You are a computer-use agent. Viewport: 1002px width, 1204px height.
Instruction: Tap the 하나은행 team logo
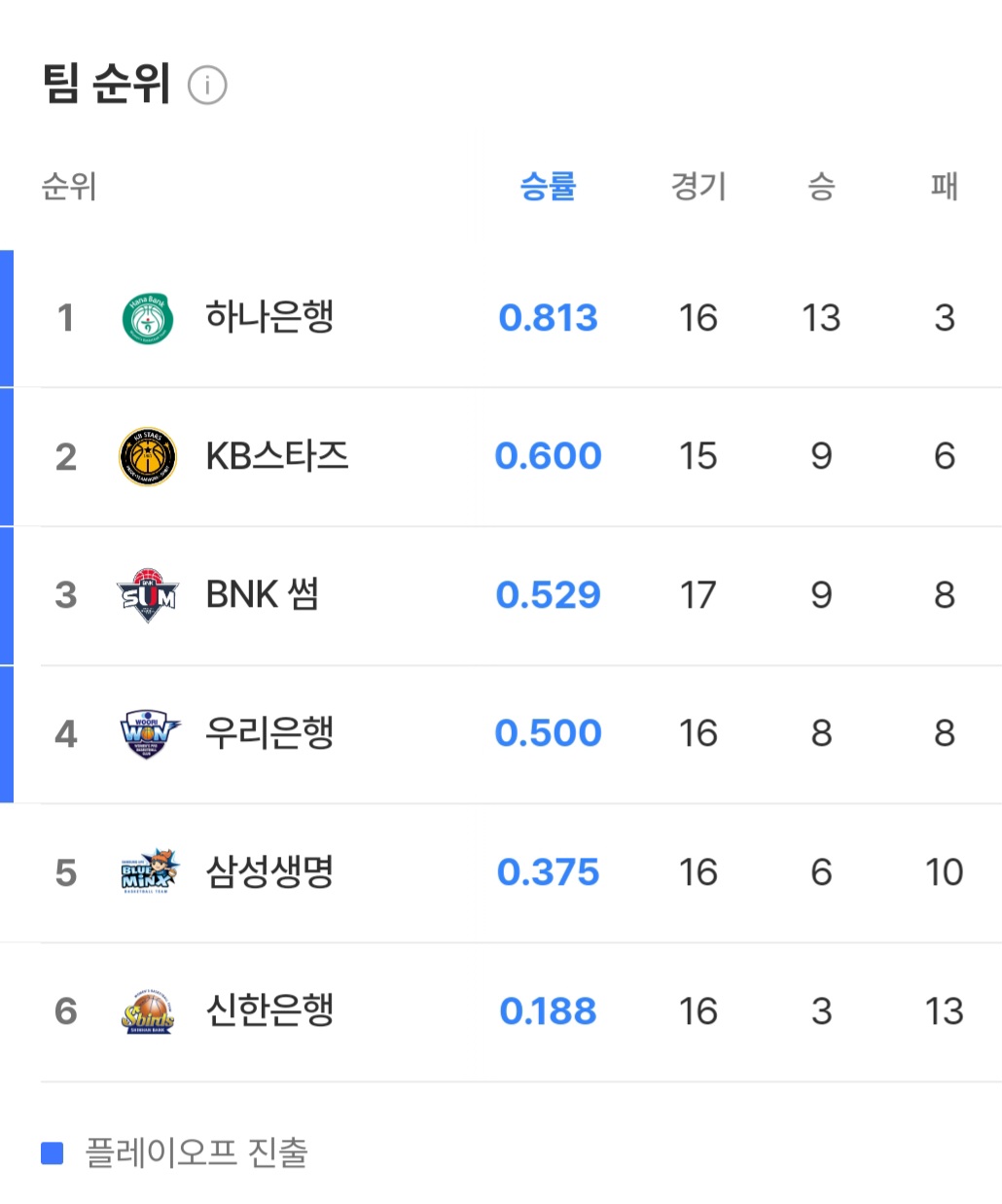click(148, 318)
